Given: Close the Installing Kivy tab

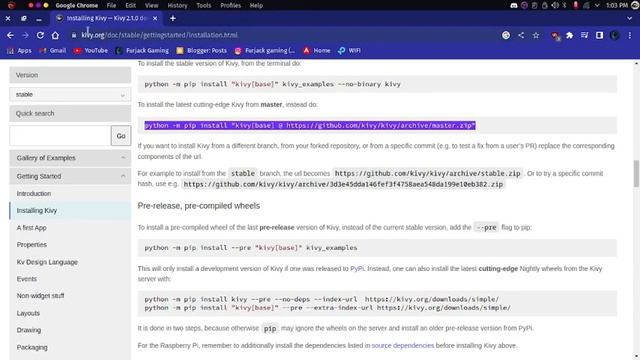Looking at the screenshot, I should click(155, 18).
